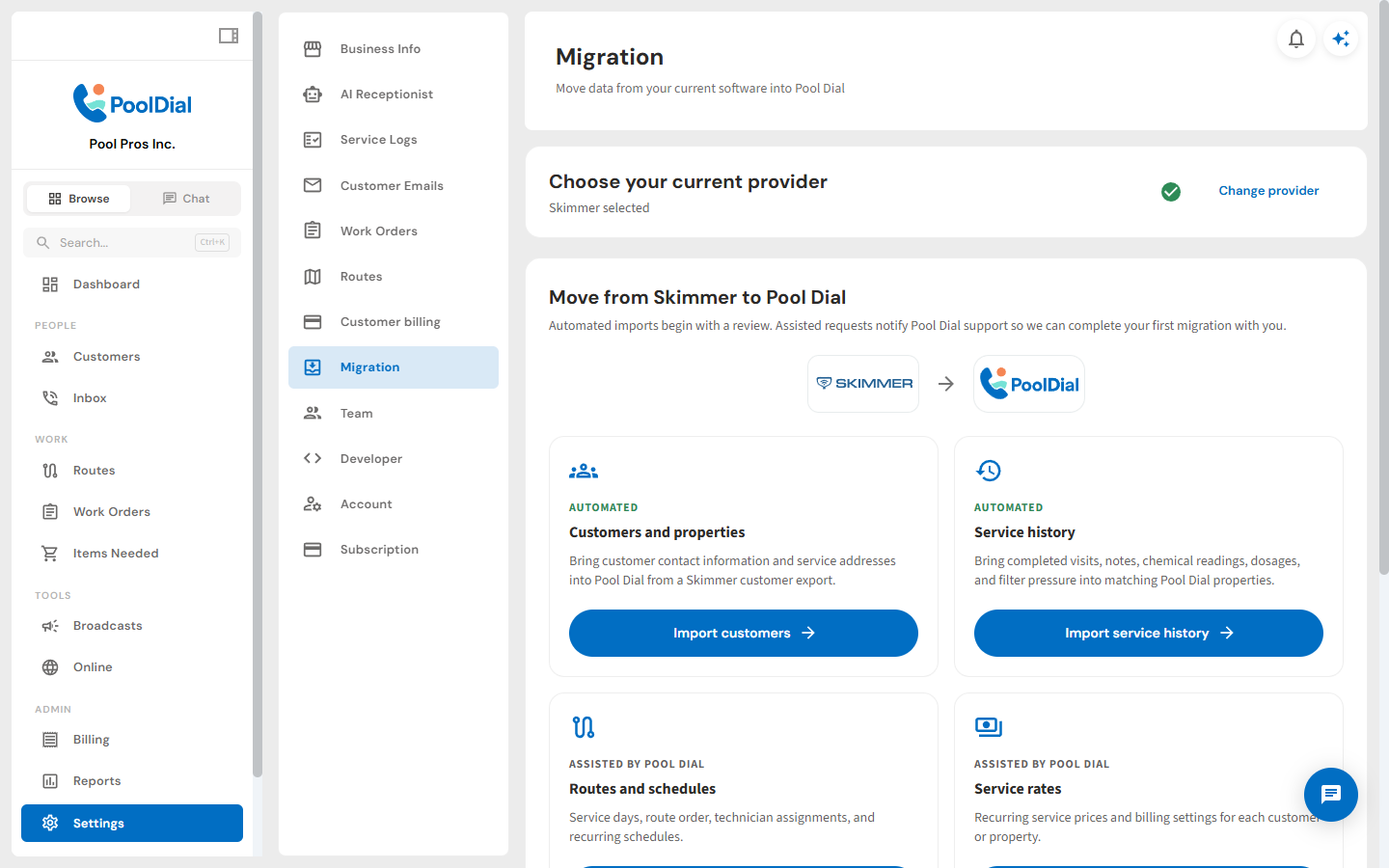Open the floating chat support button

tap(1331, 795)
